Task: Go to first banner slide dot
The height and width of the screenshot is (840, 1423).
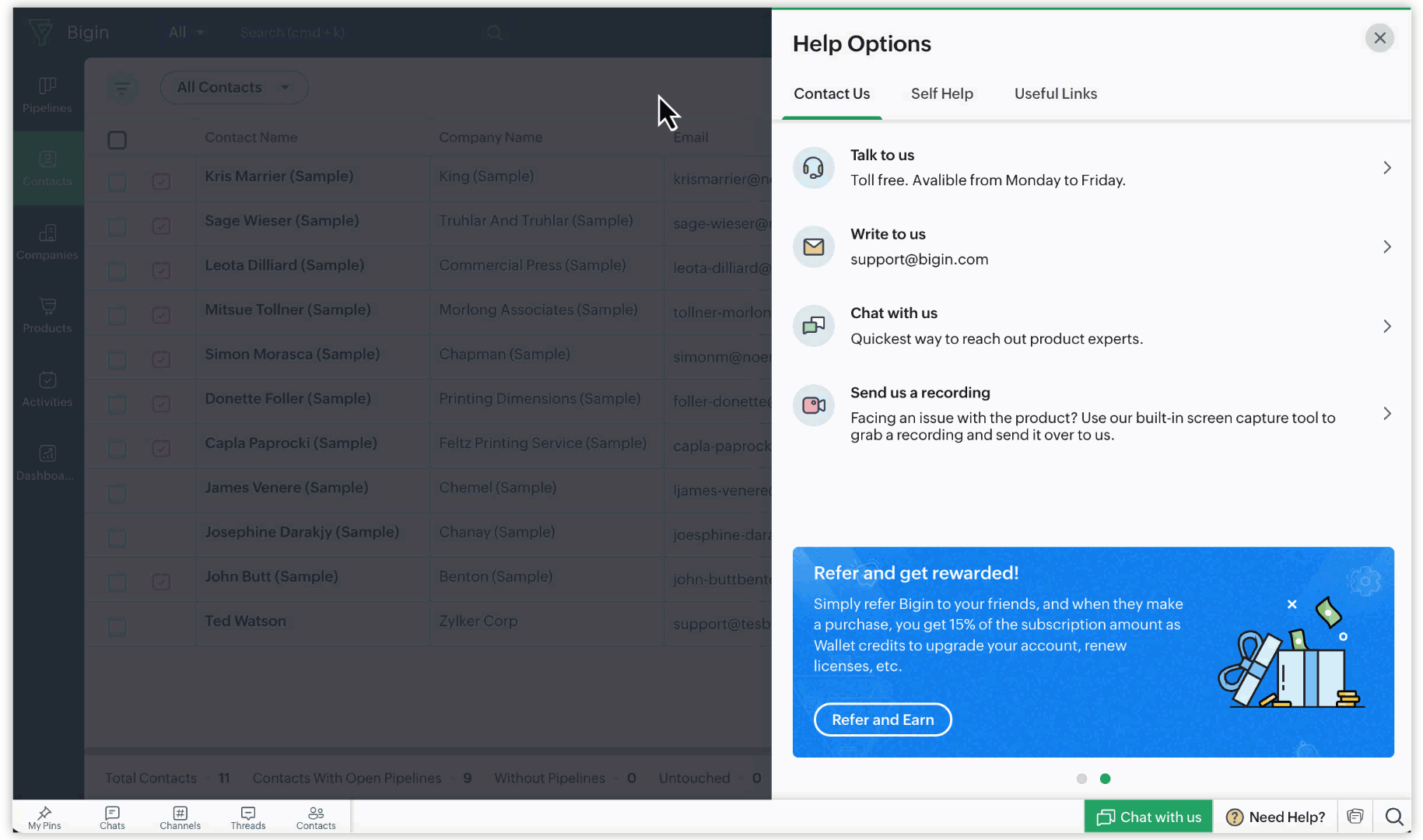Action: [x=1081, y=779]
